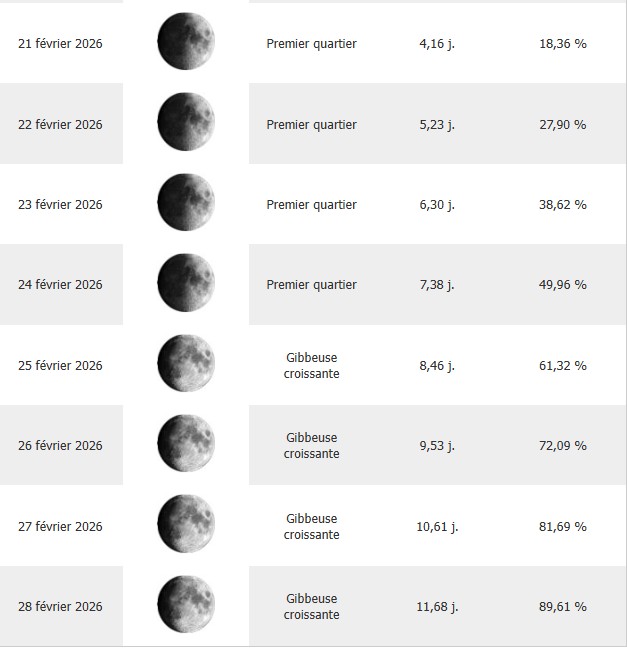Select the date 24 février 2026
The height and width of the screenshot is (648, 627).
(61, 285)
